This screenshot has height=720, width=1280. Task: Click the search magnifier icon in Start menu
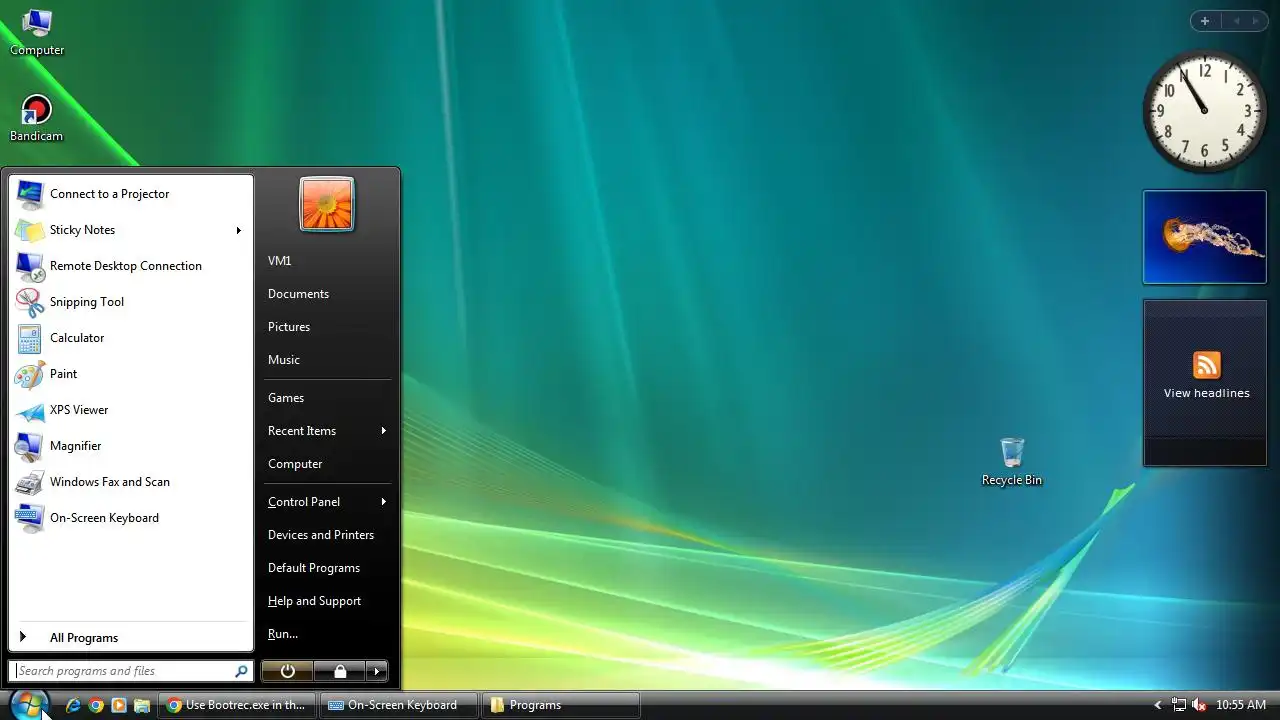(x=241, y=671)
